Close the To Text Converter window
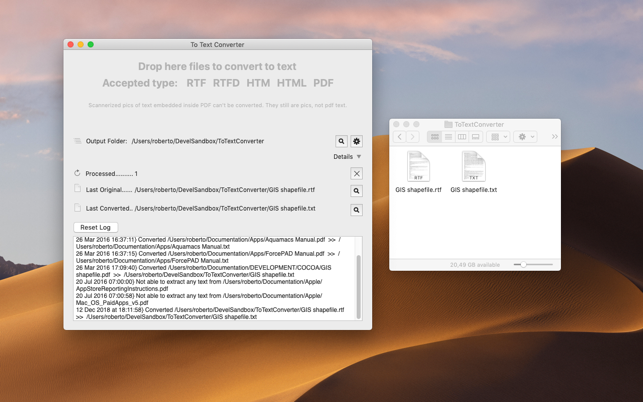Viewport: 643px width, 402px height. (x=71, y=44)
